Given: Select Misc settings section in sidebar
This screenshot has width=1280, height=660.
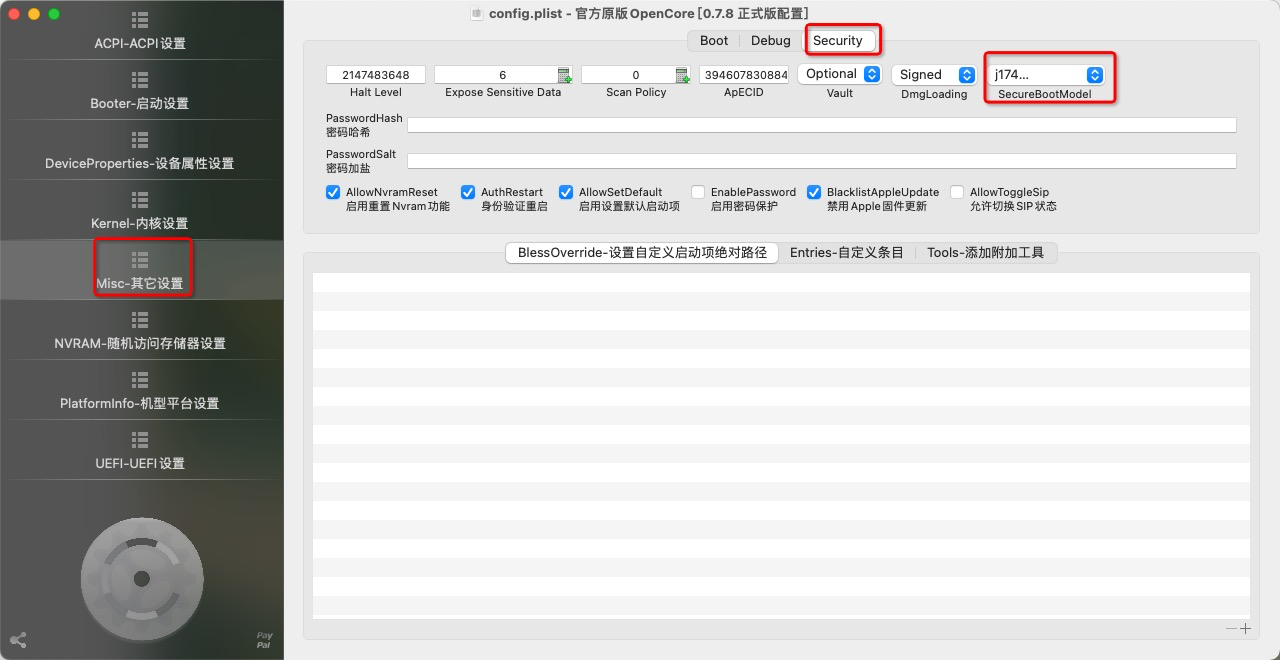Looking at the screenshot, I should pos(140,271).
